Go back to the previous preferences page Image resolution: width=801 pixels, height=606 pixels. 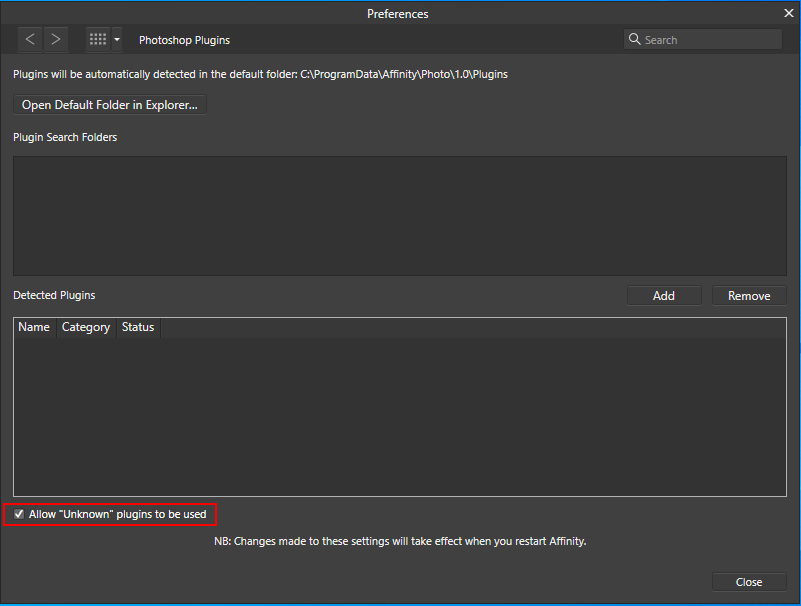point(30,39)
